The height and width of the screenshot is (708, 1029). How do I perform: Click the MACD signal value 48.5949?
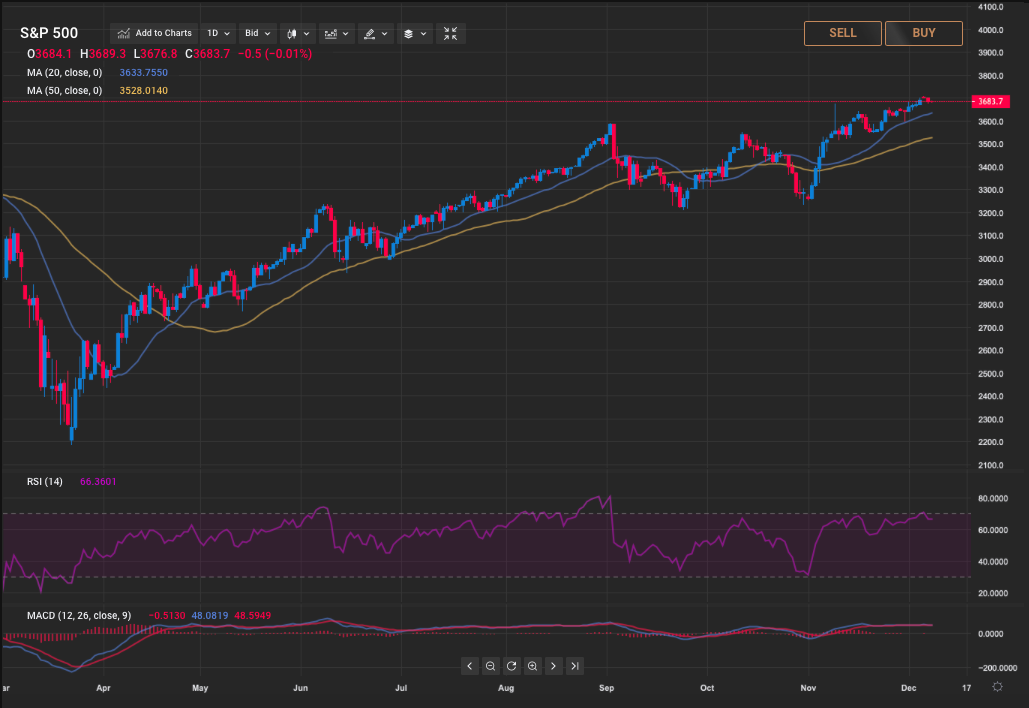253,615
